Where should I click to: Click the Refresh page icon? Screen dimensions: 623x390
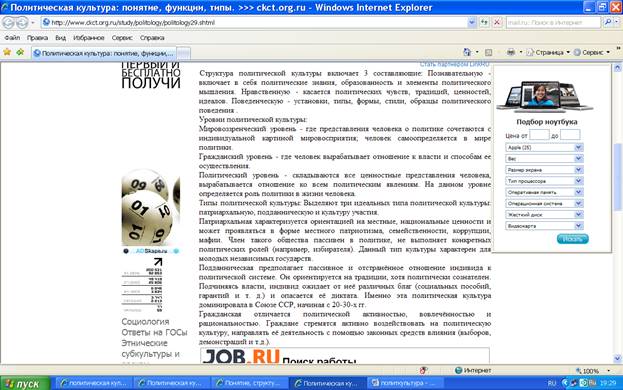(x=484, y=23)
